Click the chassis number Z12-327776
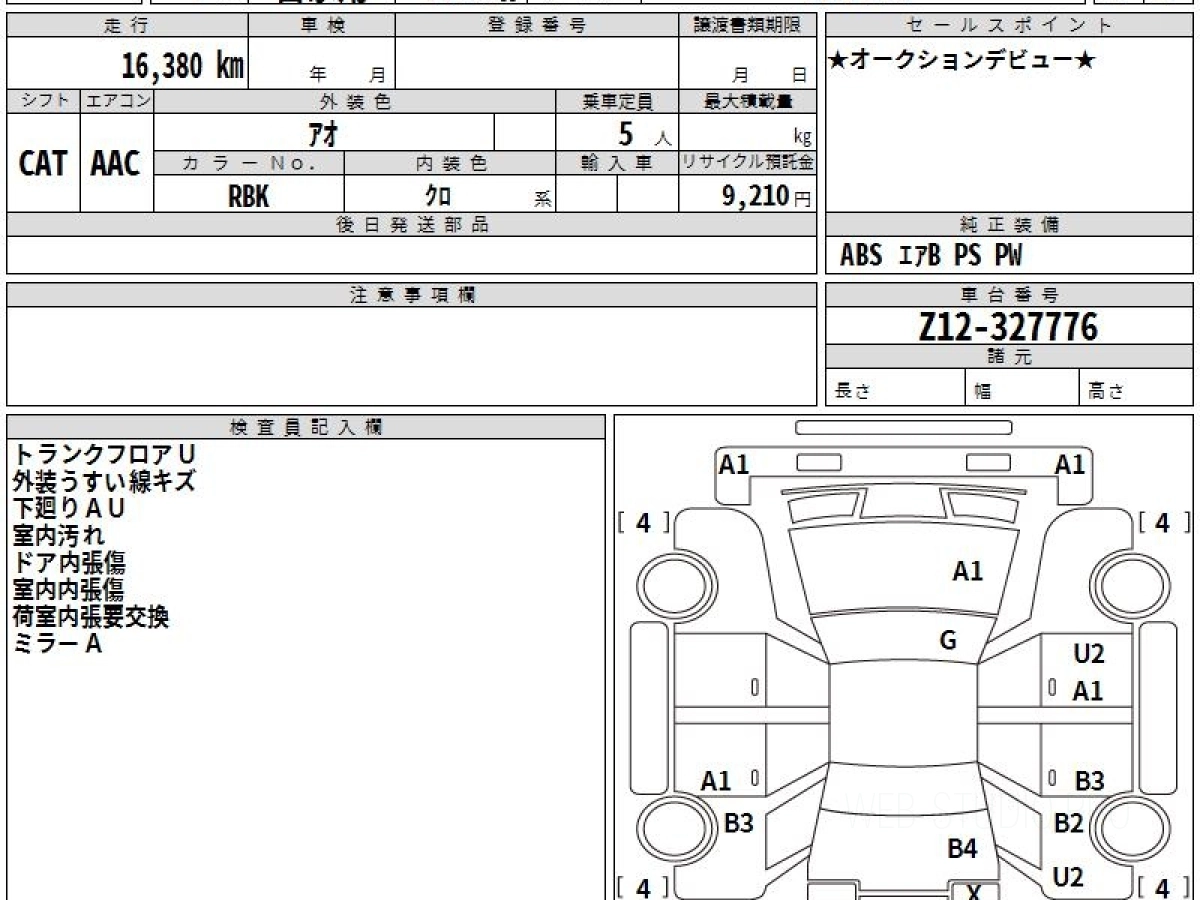The image size is (1200, 900). point(1009,326)
